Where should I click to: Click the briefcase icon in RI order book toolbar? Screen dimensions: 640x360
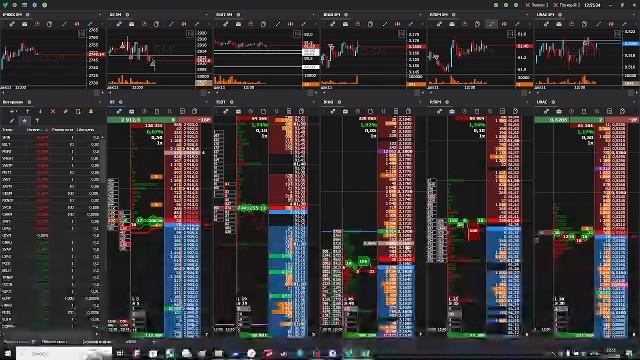click(131, 111)
